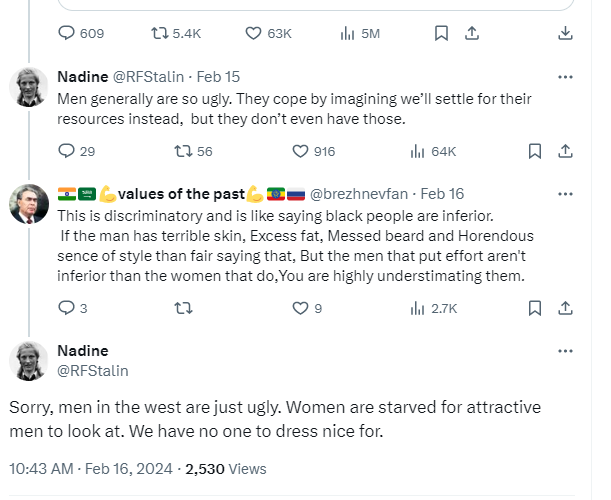Reply to Nadine's Feb 15 tweet
Screen dimensions: 611x500
click(67, 152)
